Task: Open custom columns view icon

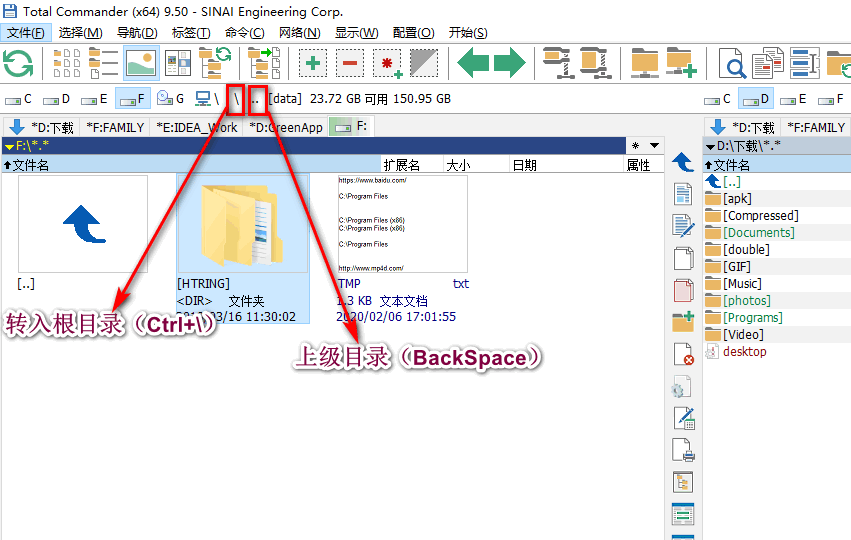Action: [178, 63]
